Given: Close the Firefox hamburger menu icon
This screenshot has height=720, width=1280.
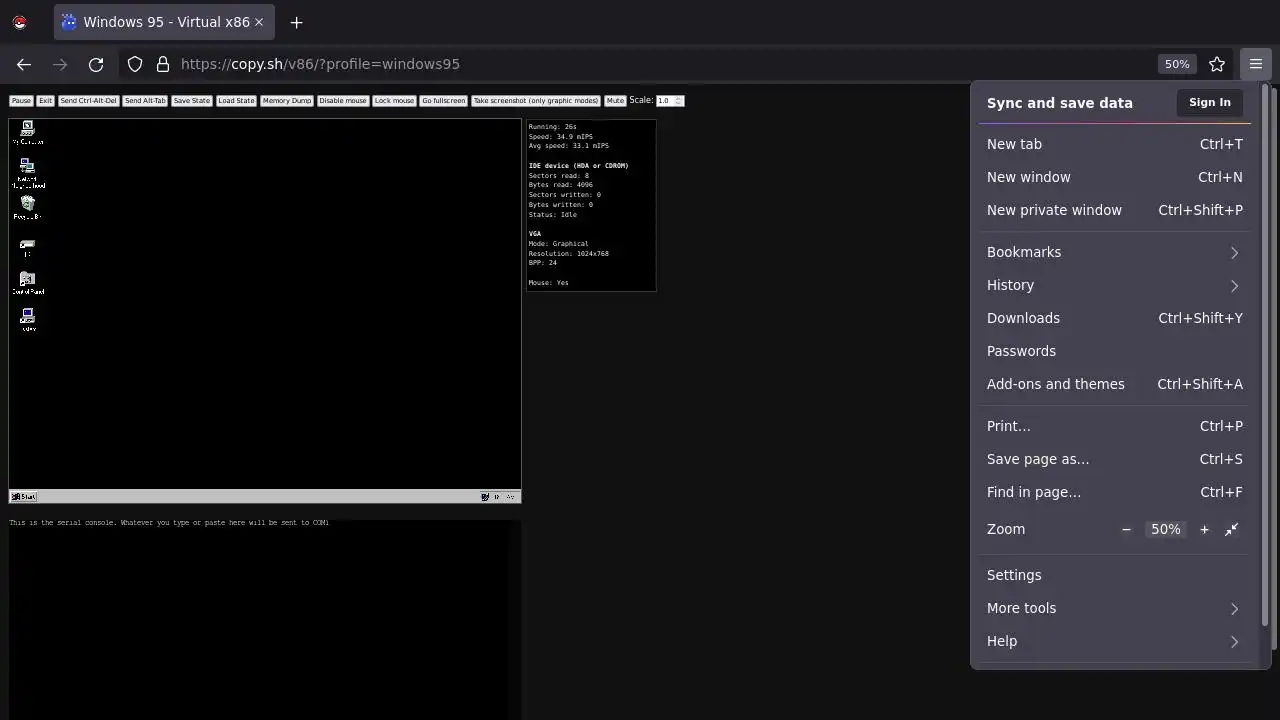Looking at the screenshot, I should (1256, 64).
